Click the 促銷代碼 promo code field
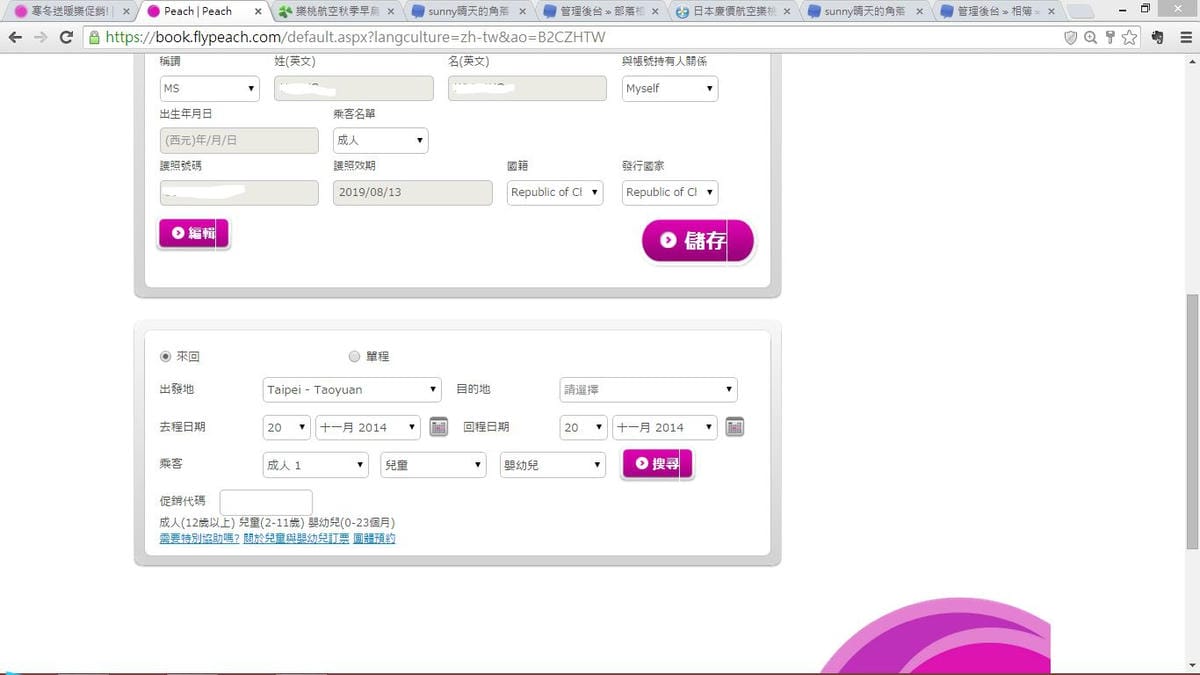Viewport: 1200px width, 675px height. (x=266, y=502)
